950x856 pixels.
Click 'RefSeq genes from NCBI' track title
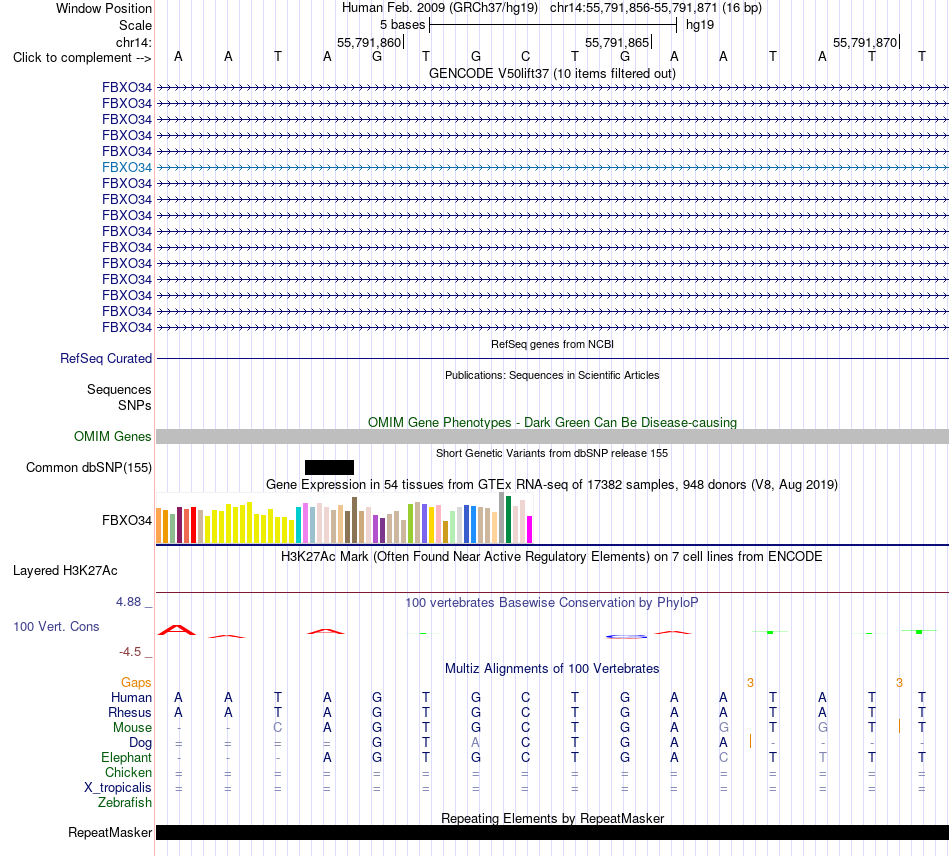click(552, 344)
